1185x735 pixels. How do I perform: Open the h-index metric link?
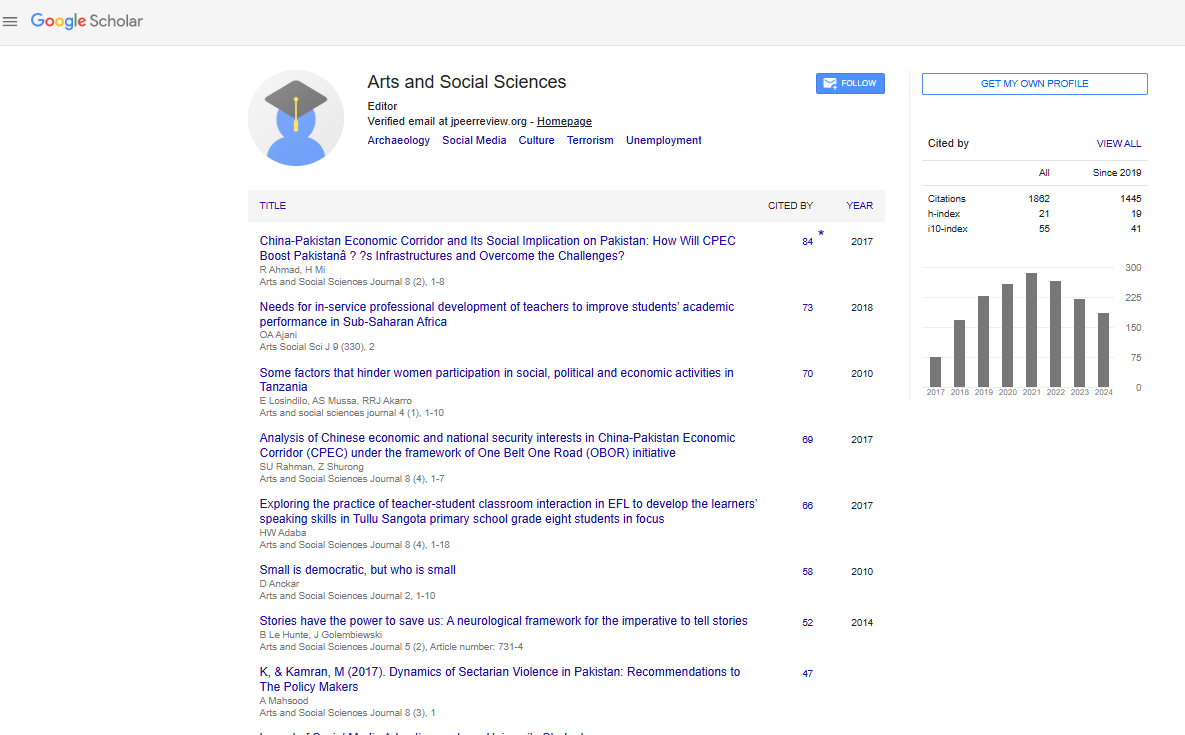(x=946, y=214)
